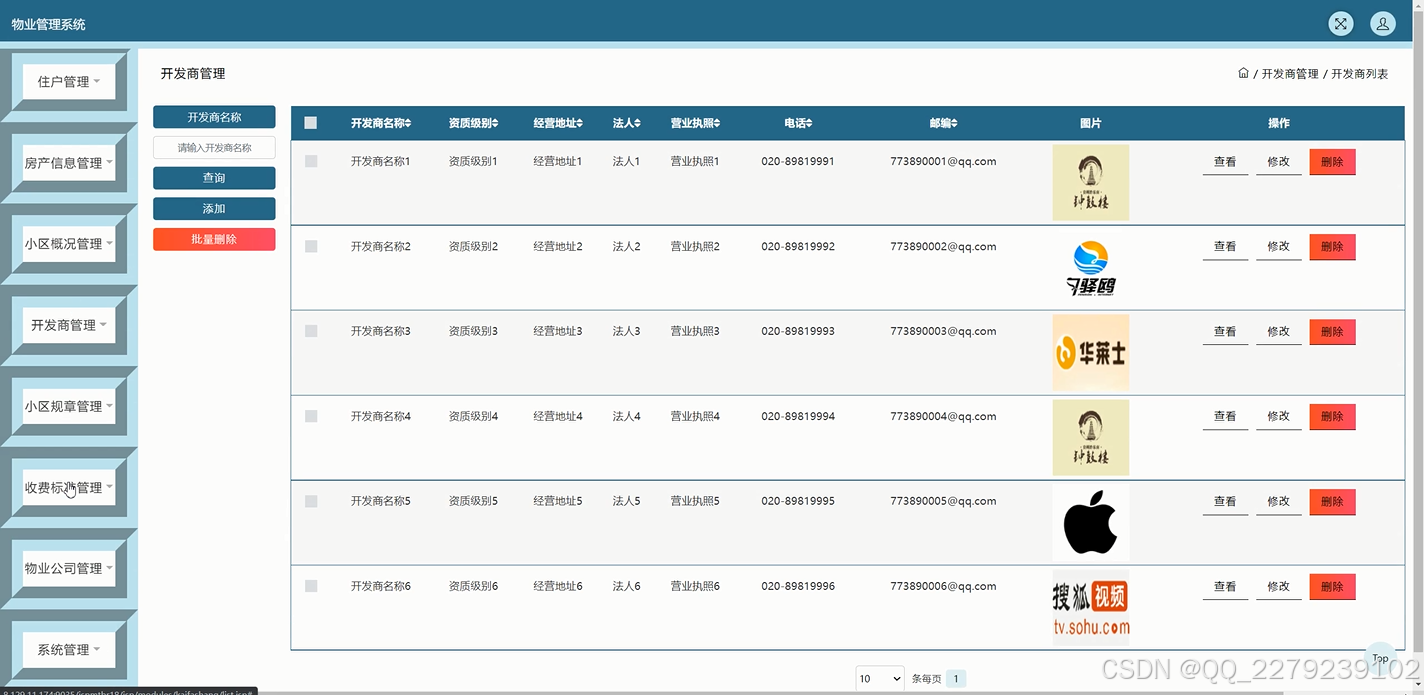Click 查询 search button
The image size is (1424, 695).
coord(214,178)
